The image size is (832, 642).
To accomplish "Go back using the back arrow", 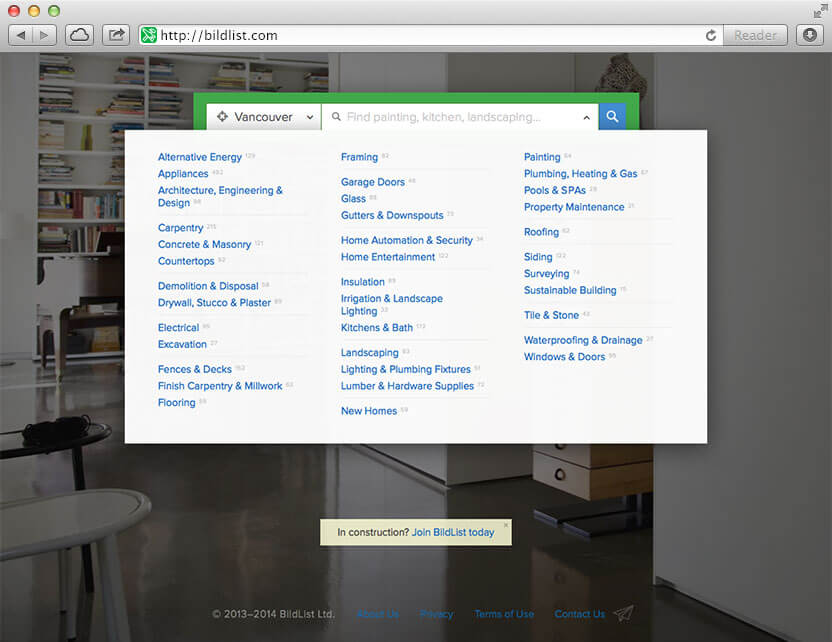I will 21,33.
